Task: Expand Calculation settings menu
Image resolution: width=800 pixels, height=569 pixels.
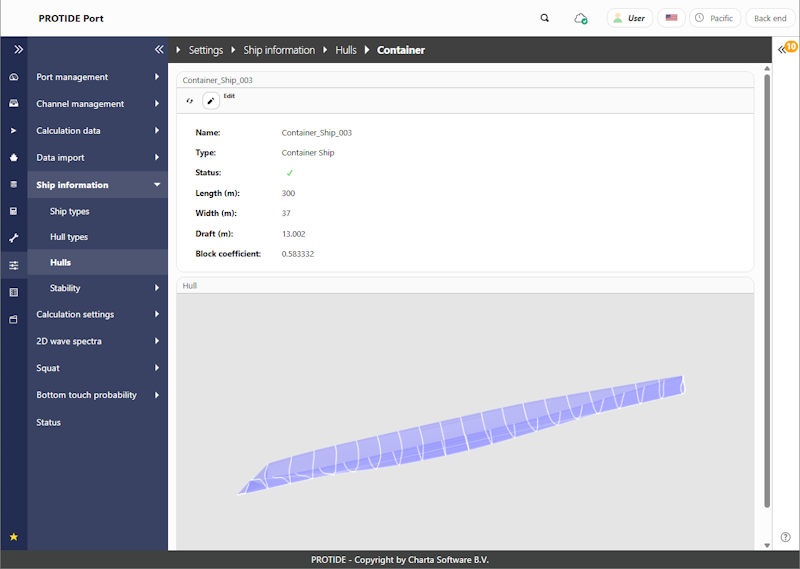Action: (97, 314)
